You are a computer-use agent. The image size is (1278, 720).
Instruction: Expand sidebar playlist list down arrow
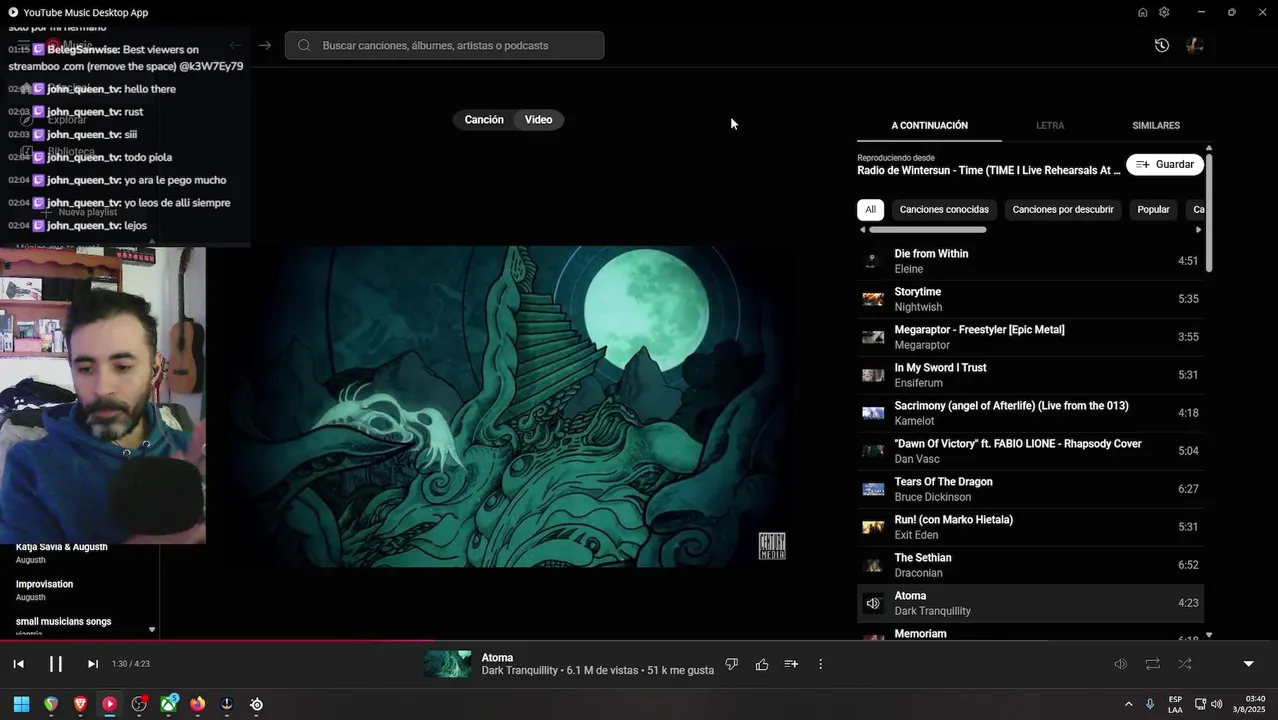point(152,630)
